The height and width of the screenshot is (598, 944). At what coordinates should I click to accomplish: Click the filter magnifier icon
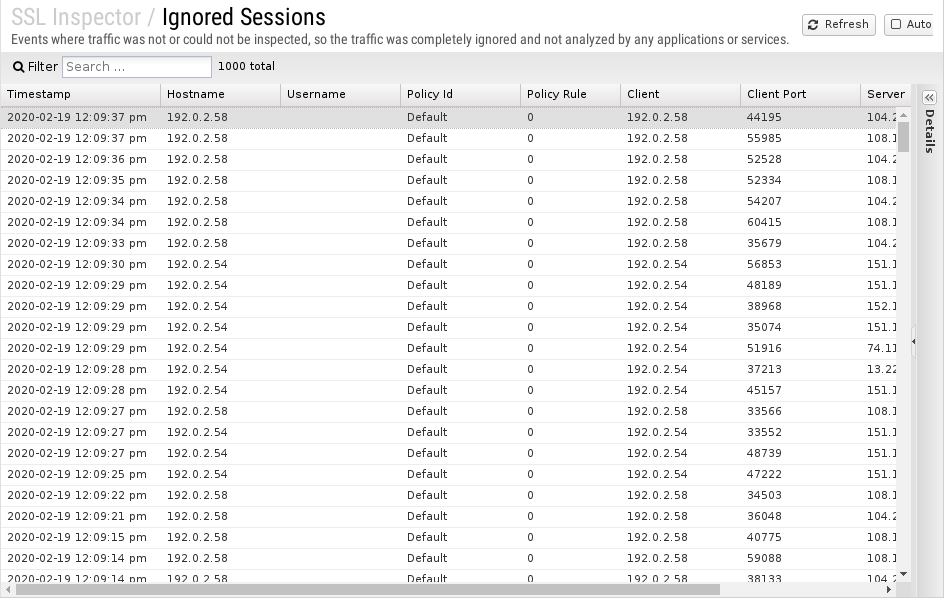(x=19, y=67)
